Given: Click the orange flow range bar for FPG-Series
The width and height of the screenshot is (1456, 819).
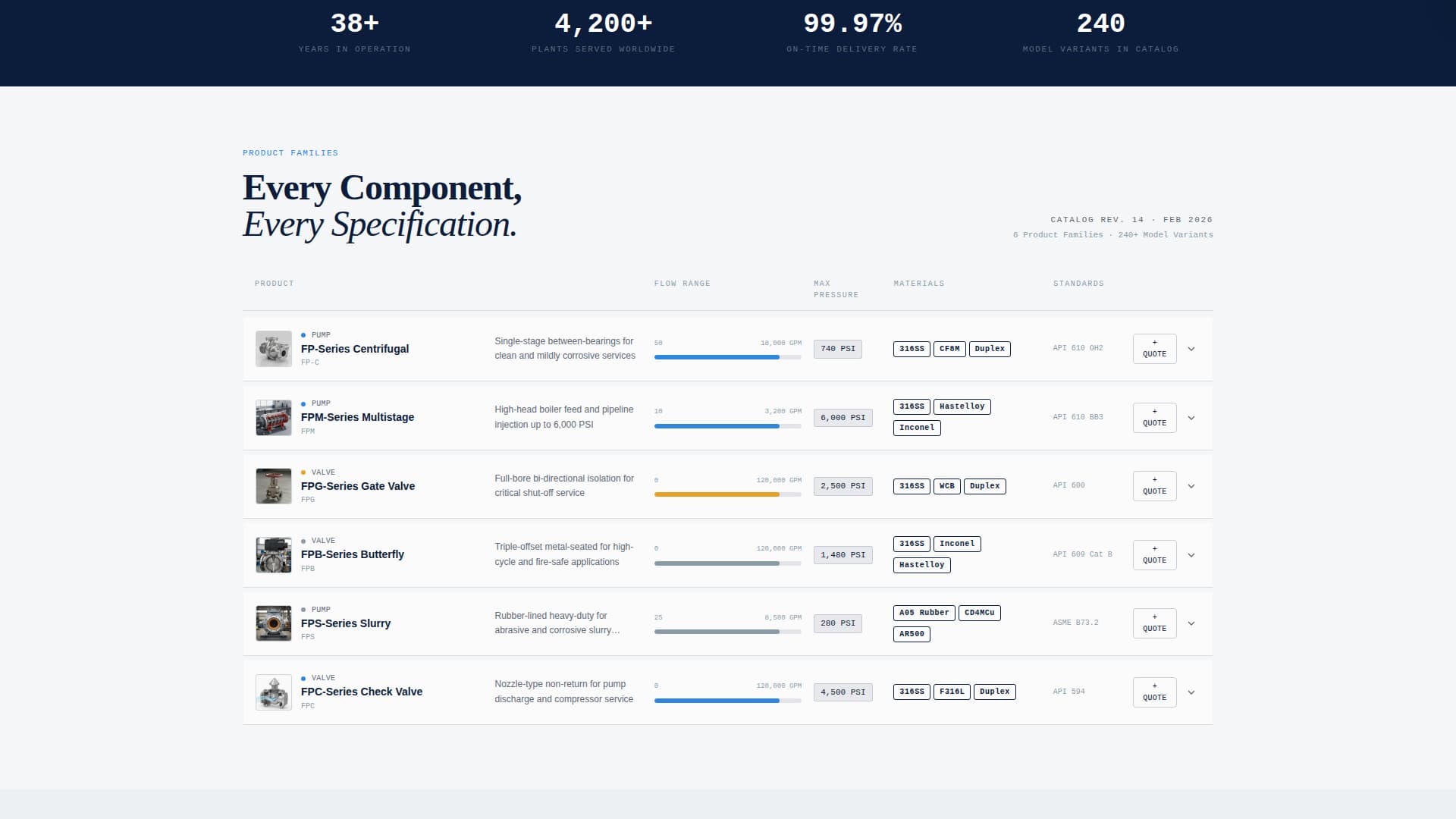Looking at the screenshot, I should click(x=717, y=494).
